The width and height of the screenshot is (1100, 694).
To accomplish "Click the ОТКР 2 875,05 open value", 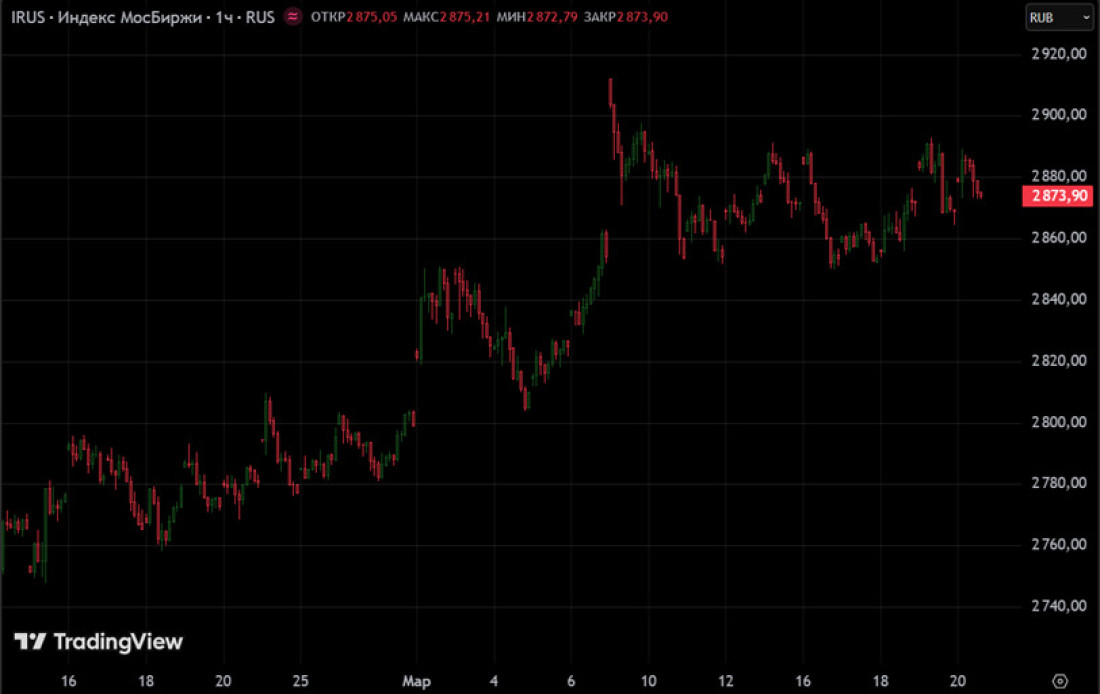I will (354, 17).
